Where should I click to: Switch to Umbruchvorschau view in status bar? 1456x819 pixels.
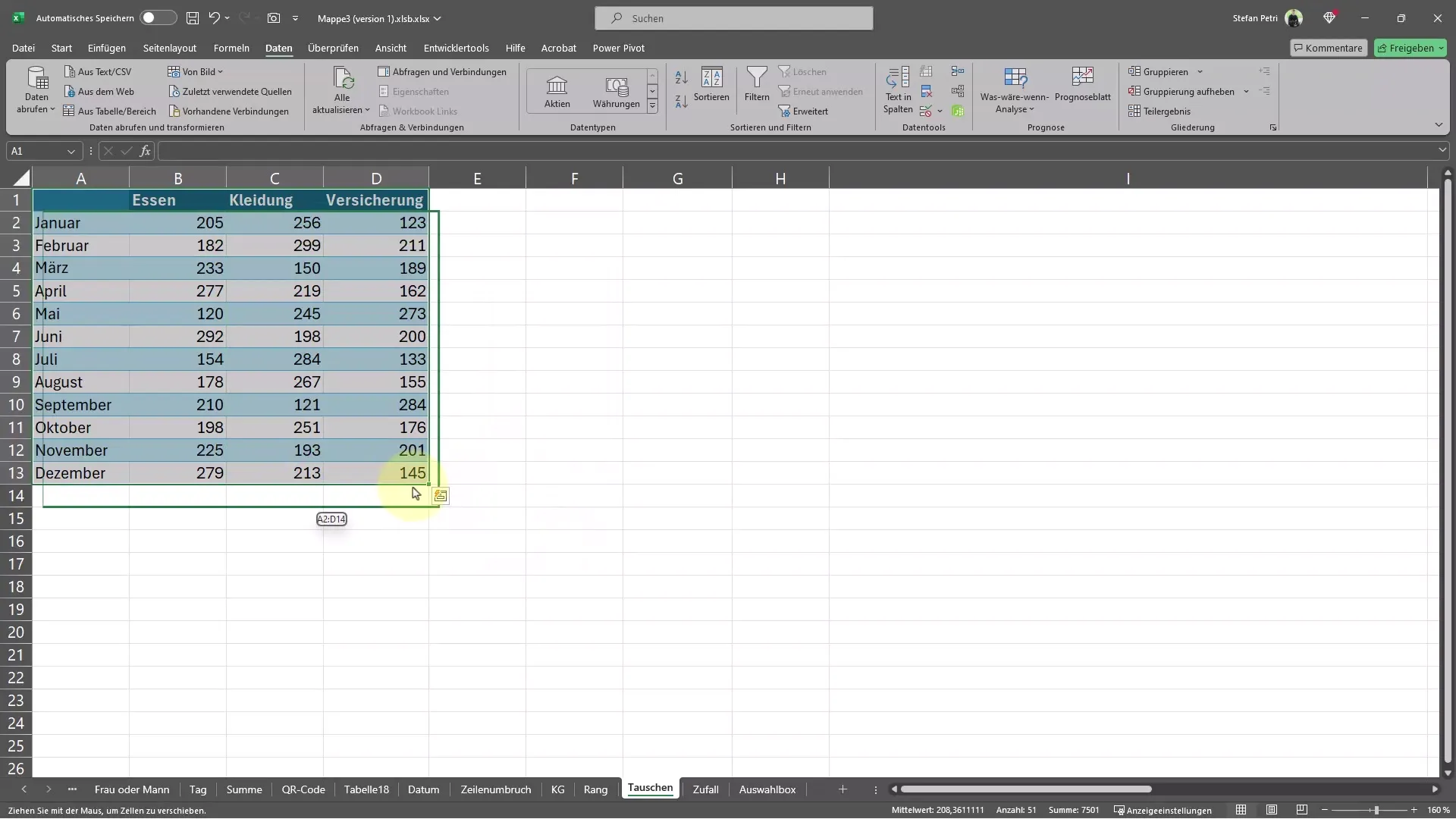coord(1302,810)
